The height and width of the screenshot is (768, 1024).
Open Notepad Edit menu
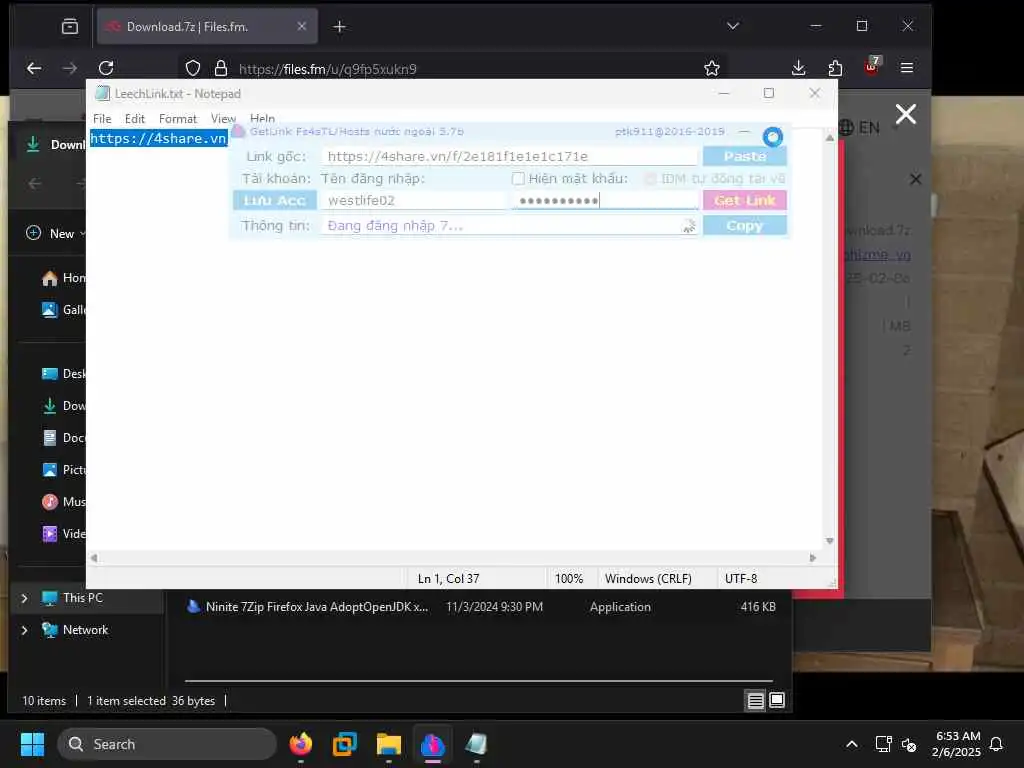tap(135, 118)
